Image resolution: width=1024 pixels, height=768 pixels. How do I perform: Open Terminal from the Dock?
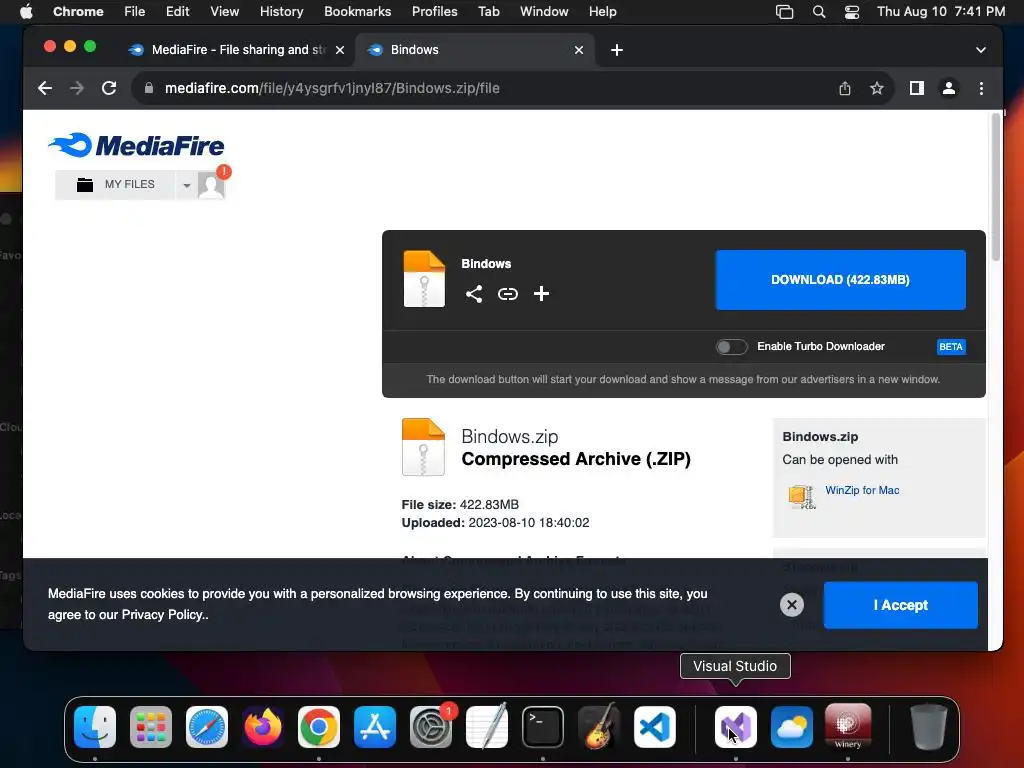tap(543, 727)
